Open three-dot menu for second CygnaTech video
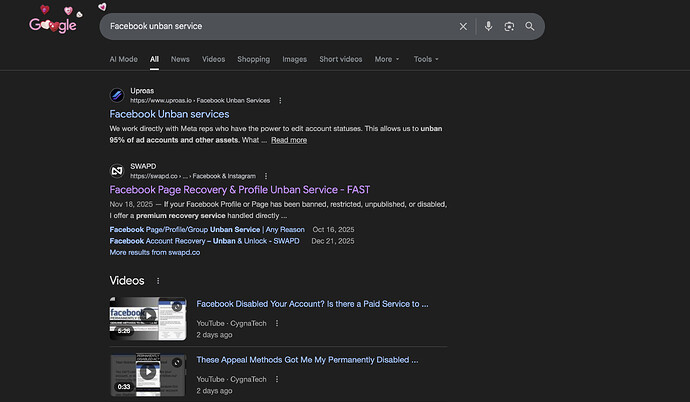This screenshot has width=690, height=402. [x=277, y=379]
